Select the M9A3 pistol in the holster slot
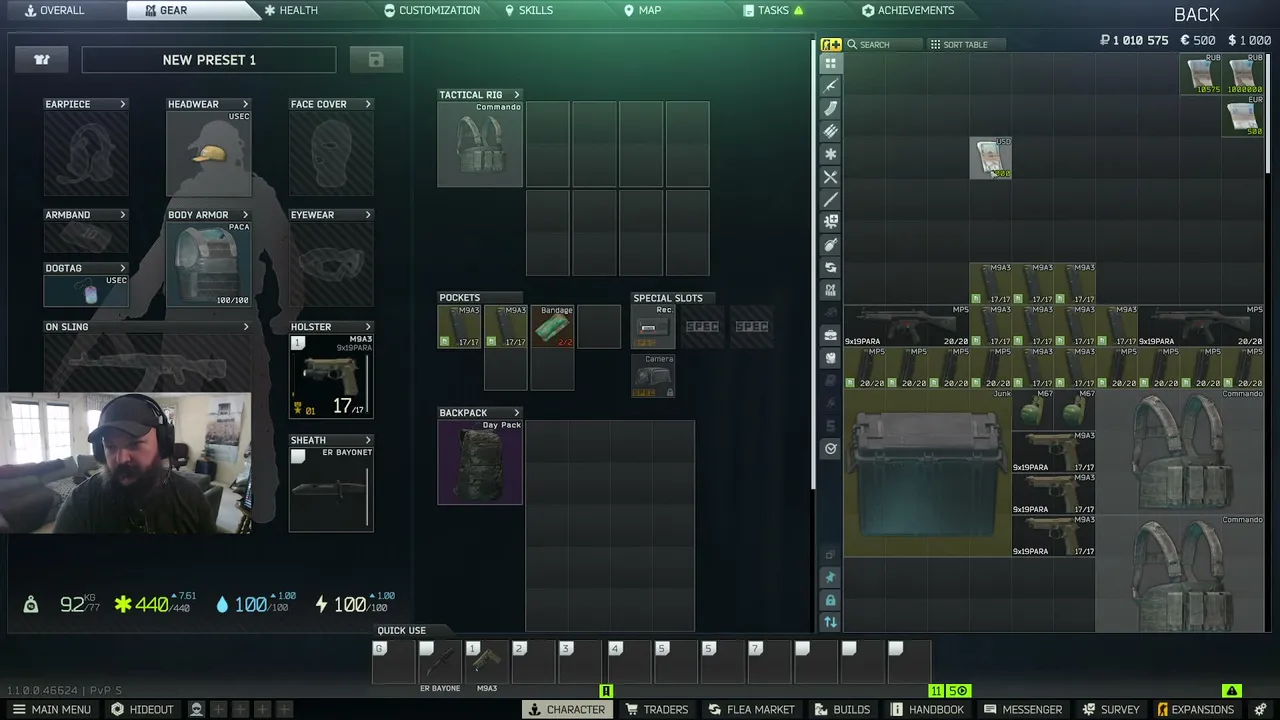Screen dimensions: 1280x720 331,376
